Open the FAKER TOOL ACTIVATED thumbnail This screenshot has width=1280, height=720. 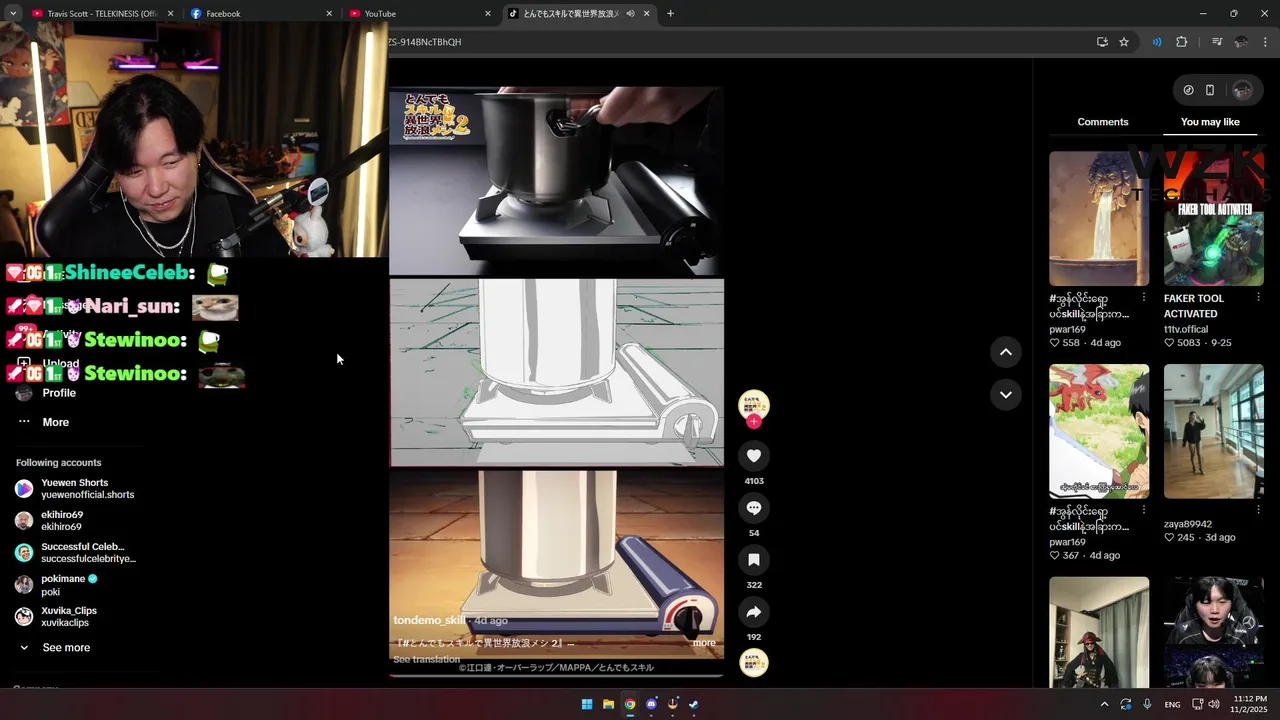1214,218
